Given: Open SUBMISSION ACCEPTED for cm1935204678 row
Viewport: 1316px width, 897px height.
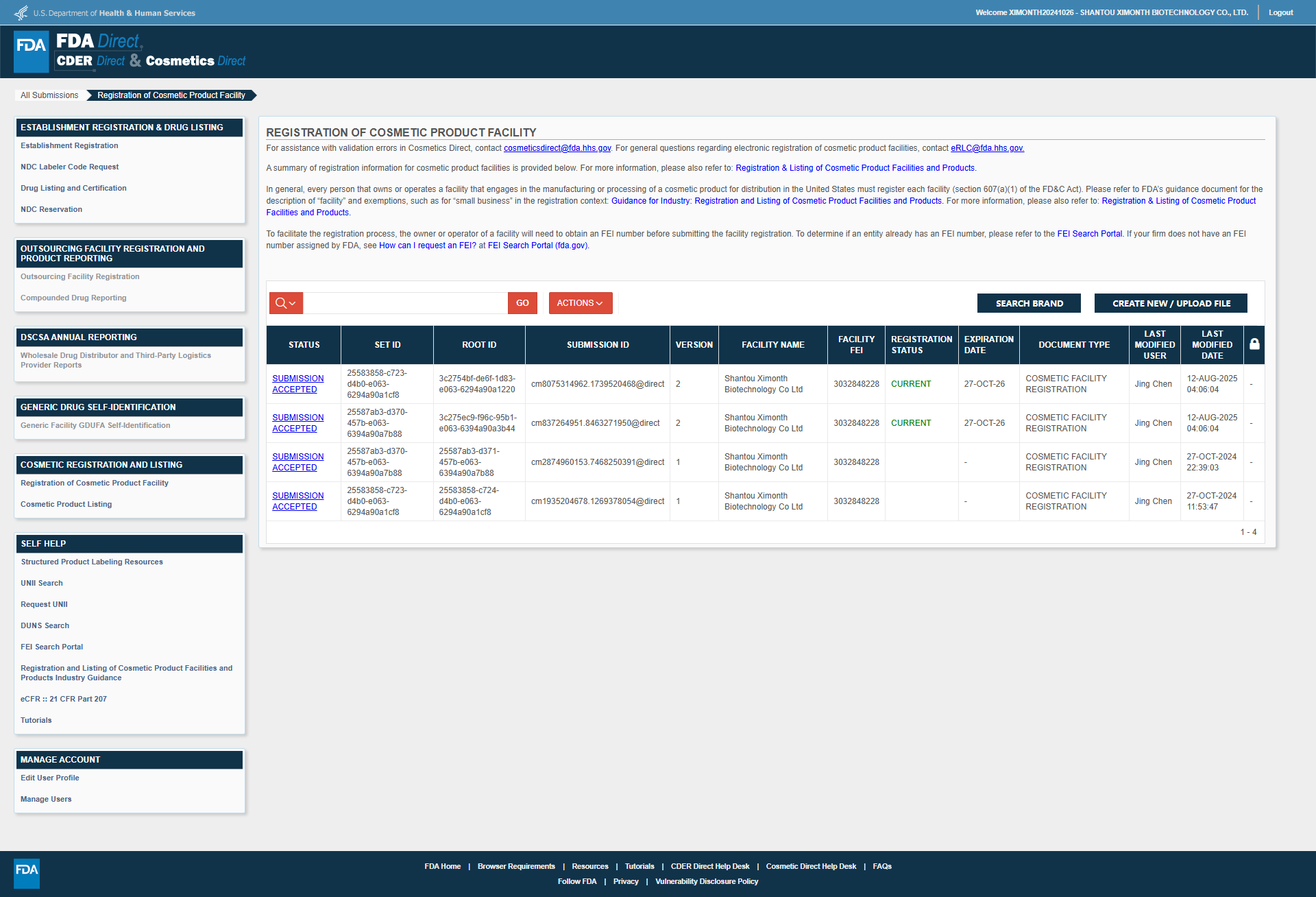Looking at the screenshot, I should click(298, 501).
